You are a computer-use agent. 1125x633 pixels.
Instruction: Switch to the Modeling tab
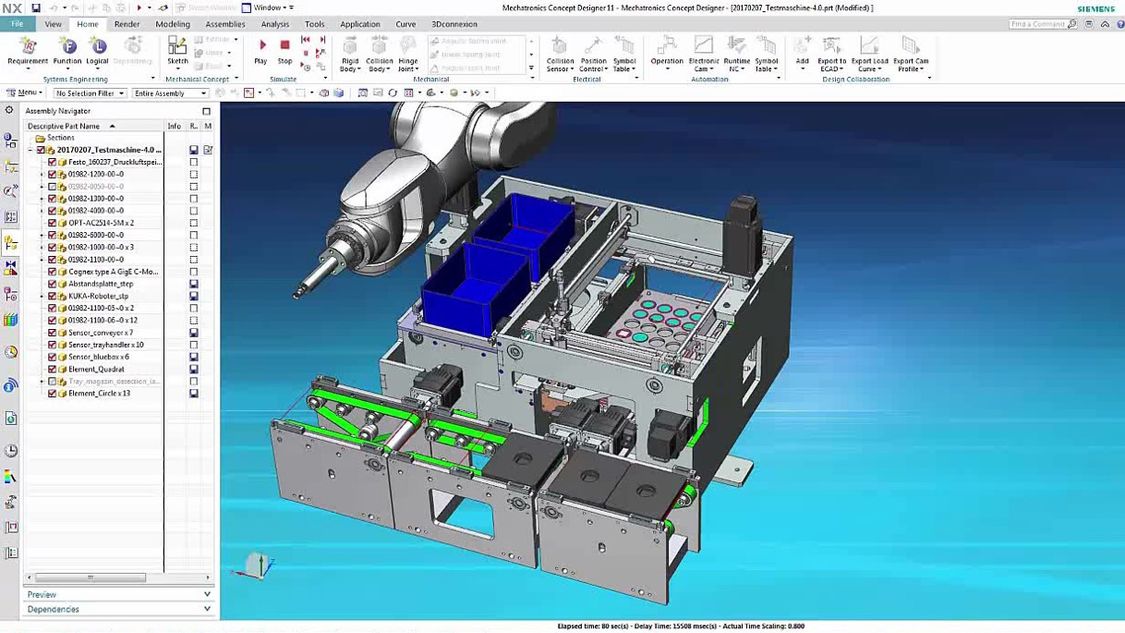pos(173,24)
